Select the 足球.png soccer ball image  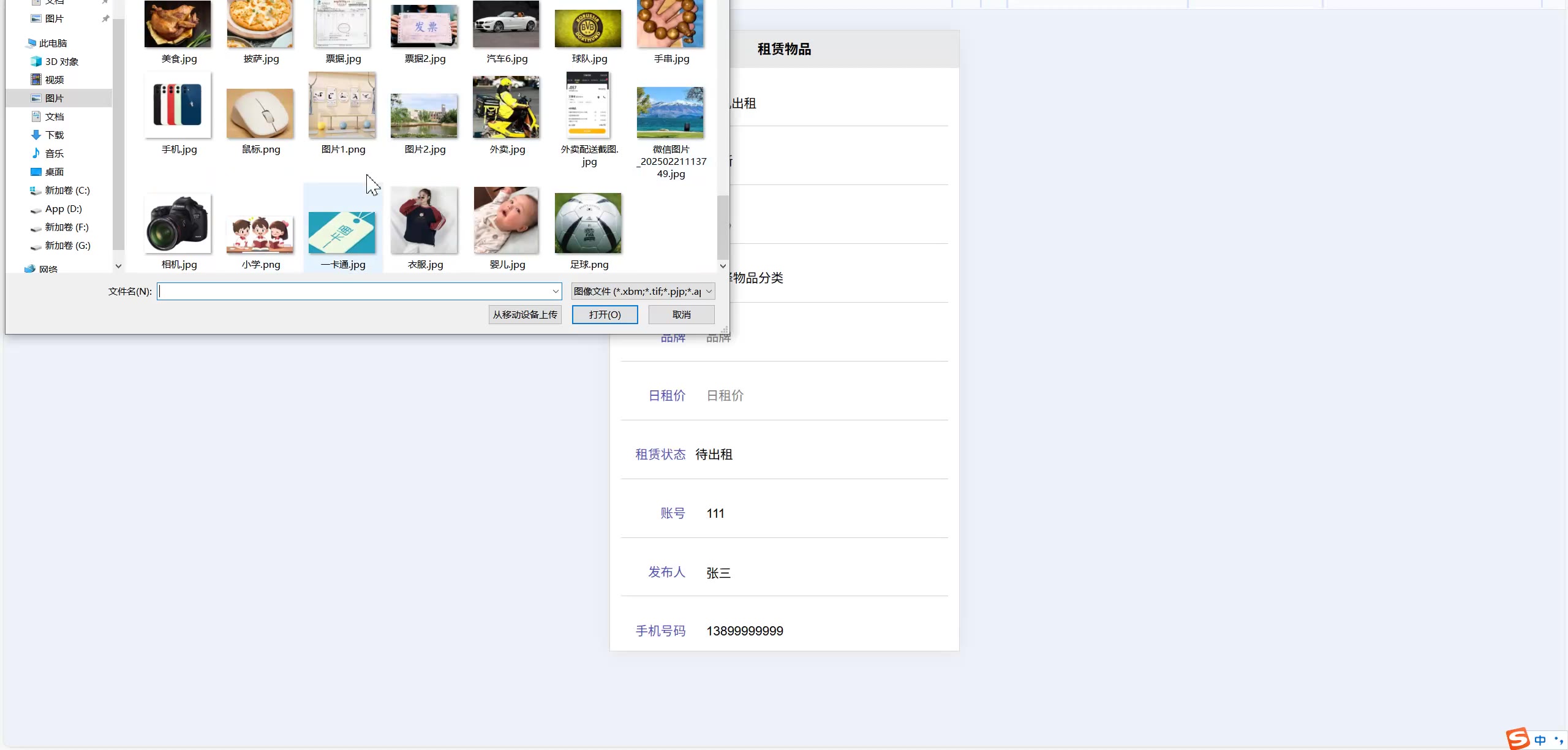click(587, 224)
